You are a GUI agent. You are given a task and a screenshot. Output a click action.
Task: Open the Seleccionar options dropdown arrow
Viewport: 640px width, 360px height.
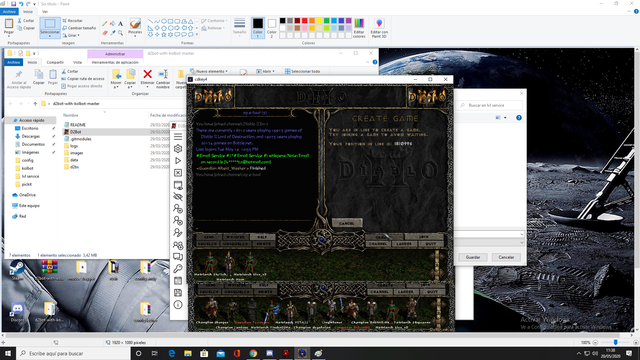coord(50,36)
